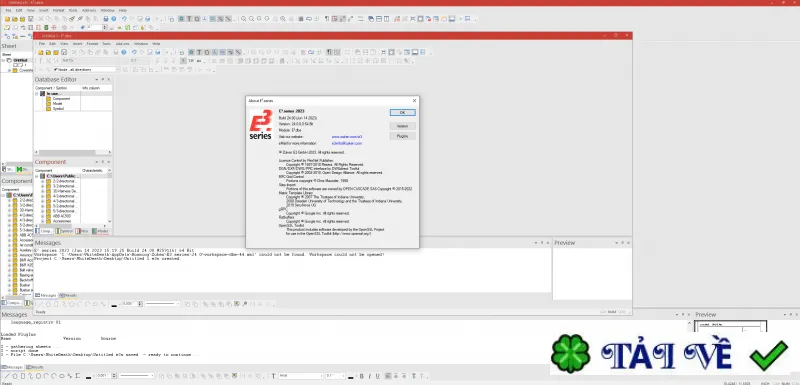This screenshot has height=385, width=800.
Task: Open Window menu in the back main window
Action: pyautogui.click(x=108, y=10)
